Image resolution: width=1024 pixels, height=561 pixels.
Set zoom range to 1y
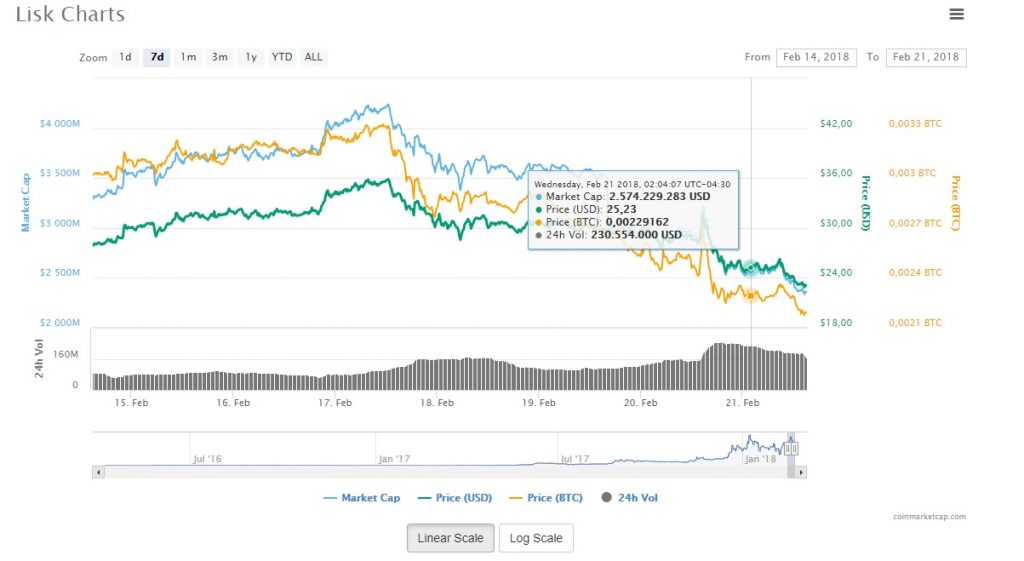(x=251, y=57)
